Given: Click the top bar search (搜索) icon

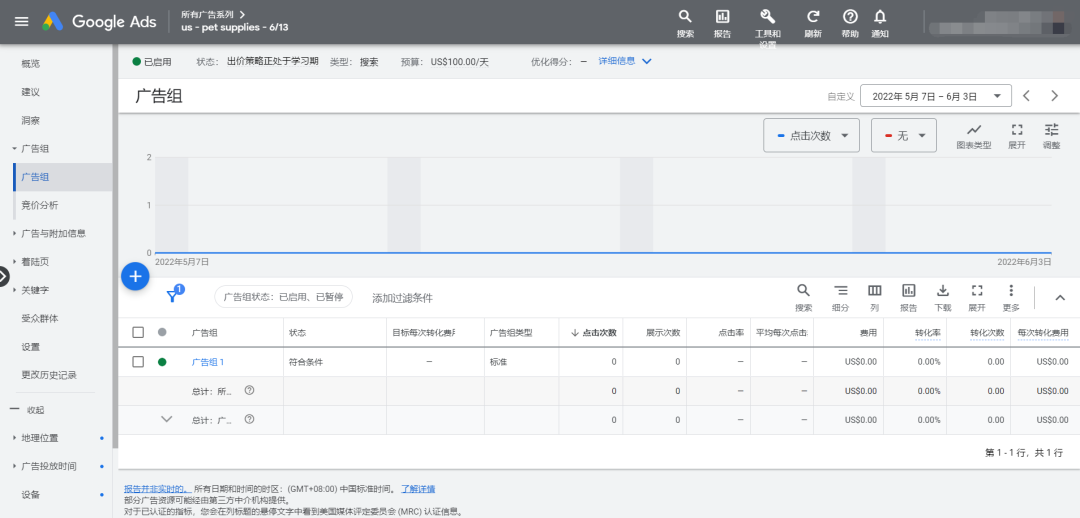Looking at the screenshot, I should pyautogui.click(x=685, y=17).
